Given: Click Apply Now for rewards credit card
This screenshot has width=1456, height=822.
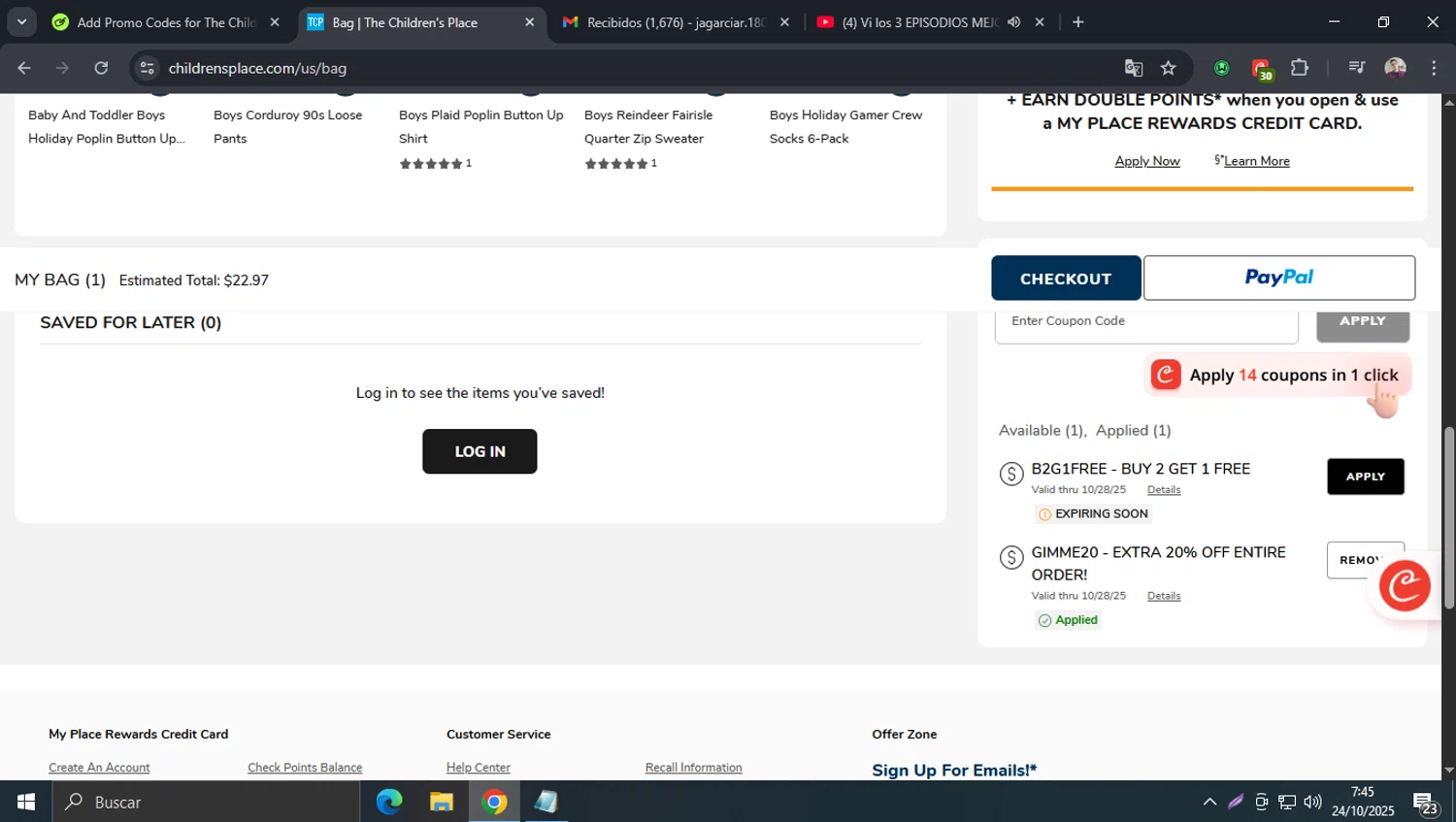Looking at the screenshot, I should pos(1147,161).
